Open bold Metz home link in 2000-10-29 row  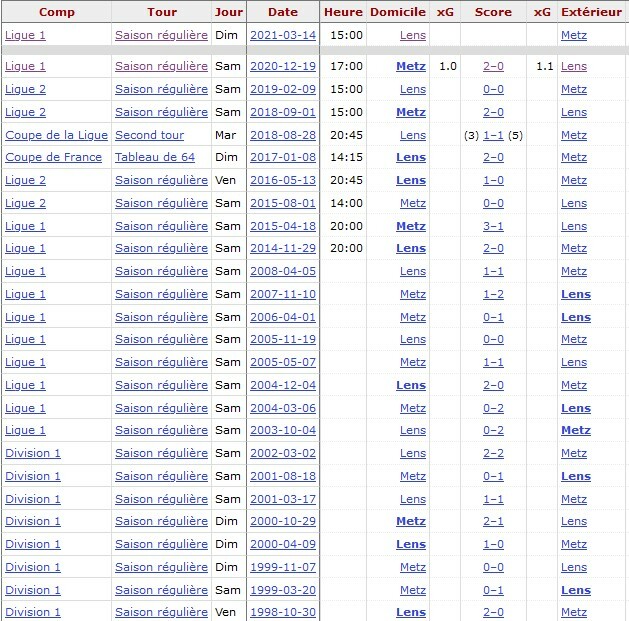click(411, 522)
